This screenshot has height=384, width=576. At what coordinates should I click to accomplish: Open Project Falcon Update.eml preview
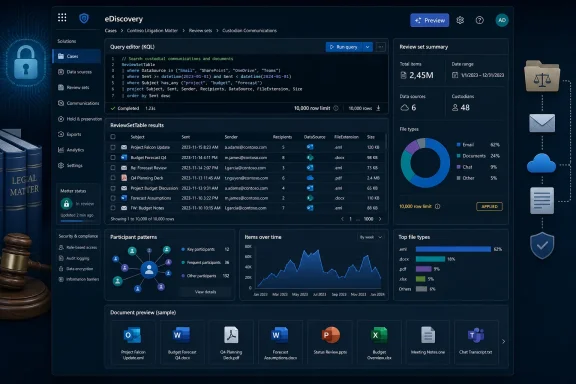click(133, 342)
